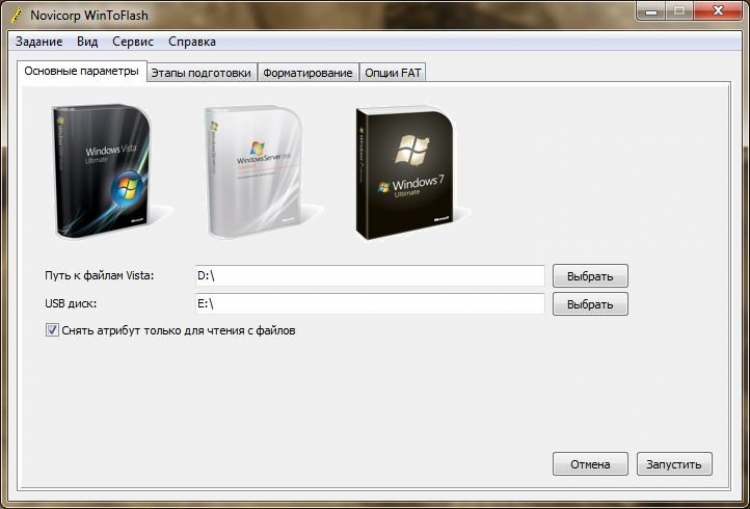Open the Задание menu
The image size is (750, 509).
click(39, 42)
